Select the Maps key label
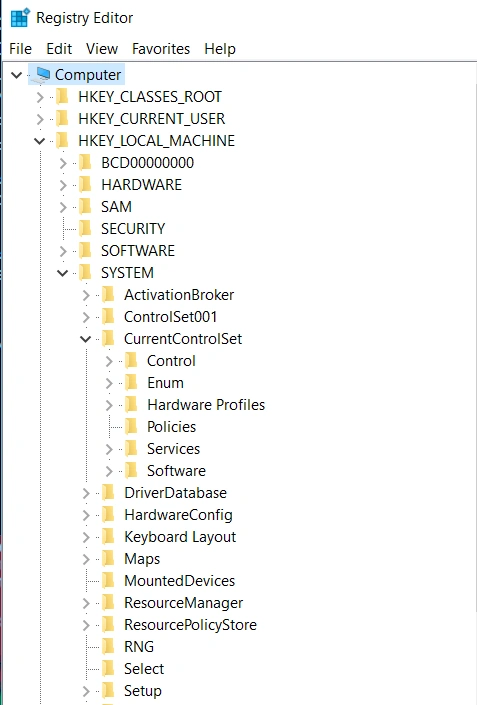 (x=142, y=559)
